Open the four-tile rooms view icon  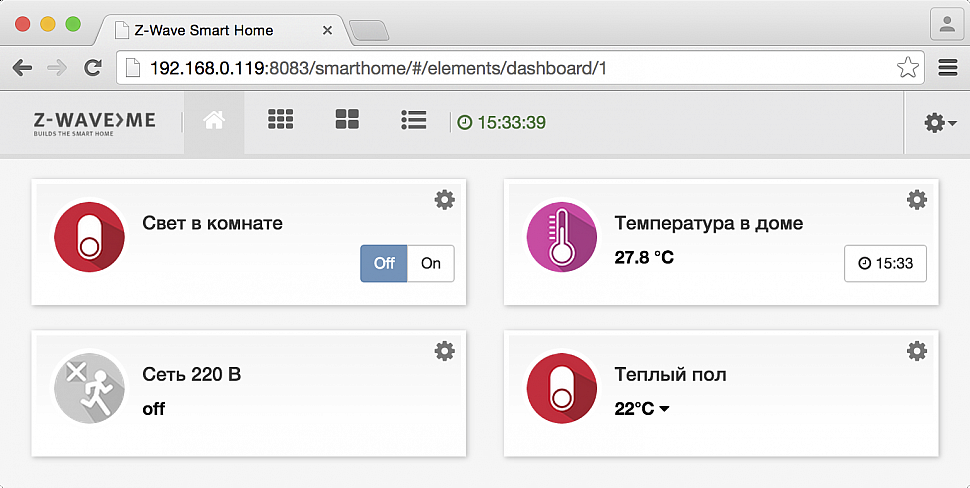tap(347, 119)
